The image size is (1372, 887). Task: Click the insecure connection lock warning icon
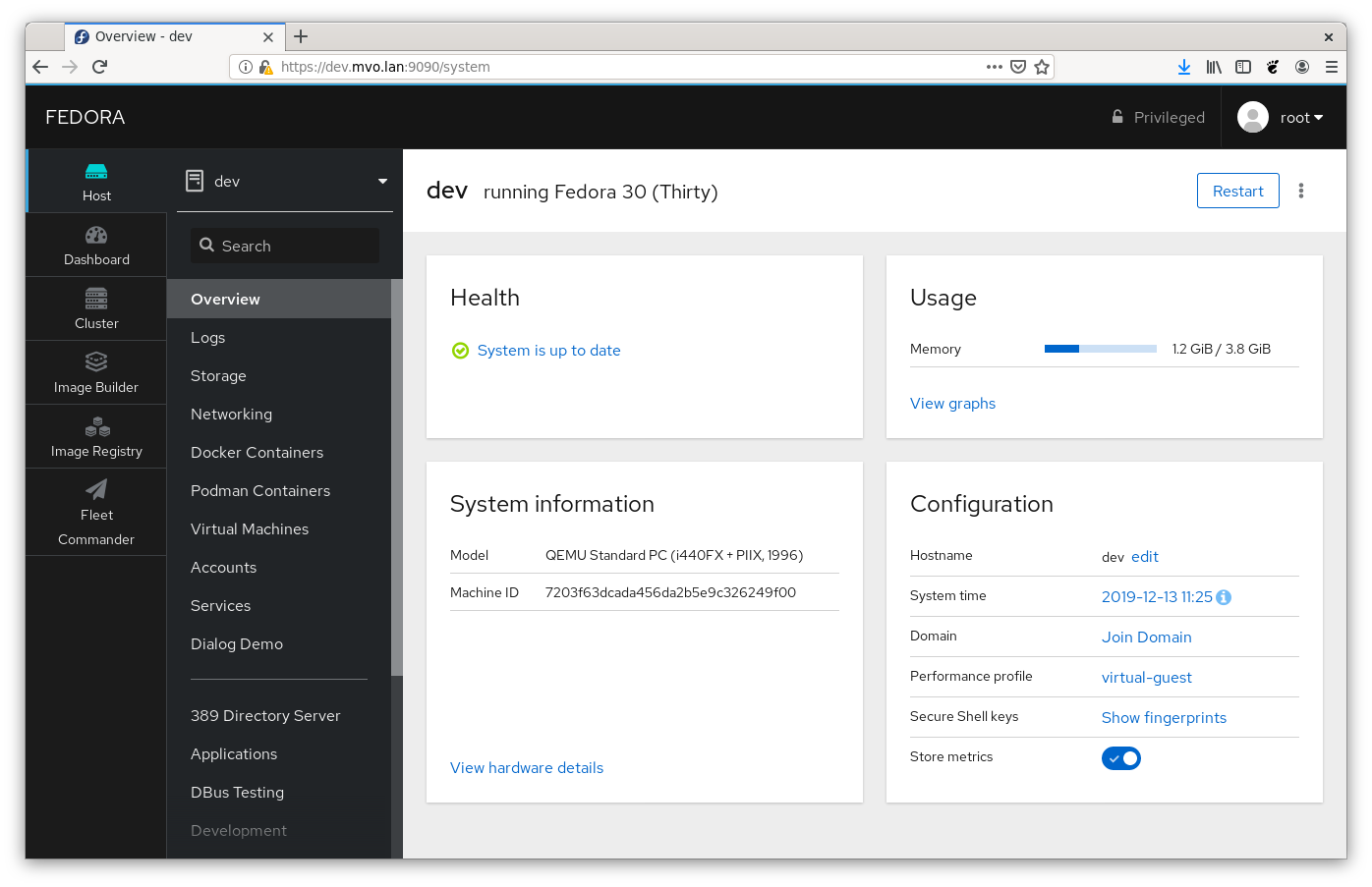[x=265, y=67]
